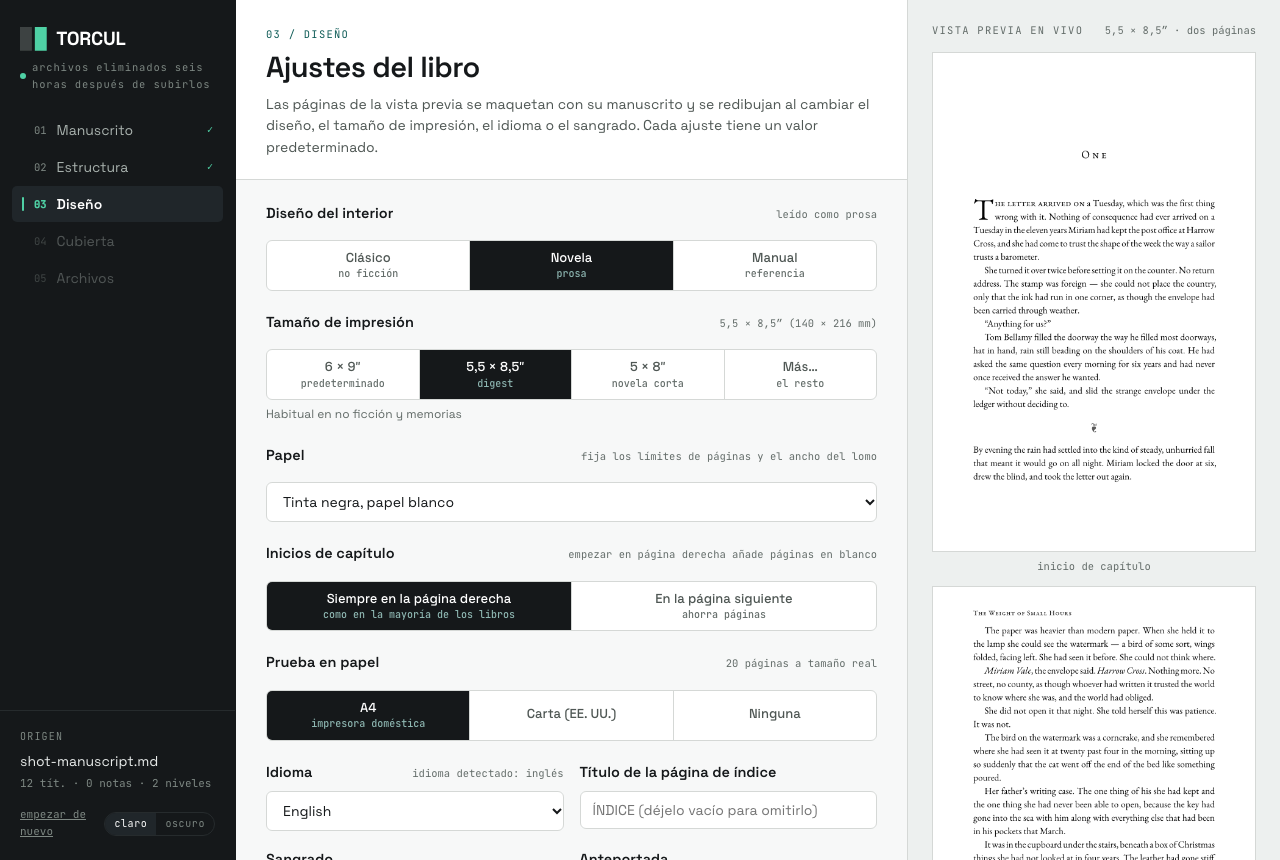Open the Más… print sizes option

pos(800,374)
